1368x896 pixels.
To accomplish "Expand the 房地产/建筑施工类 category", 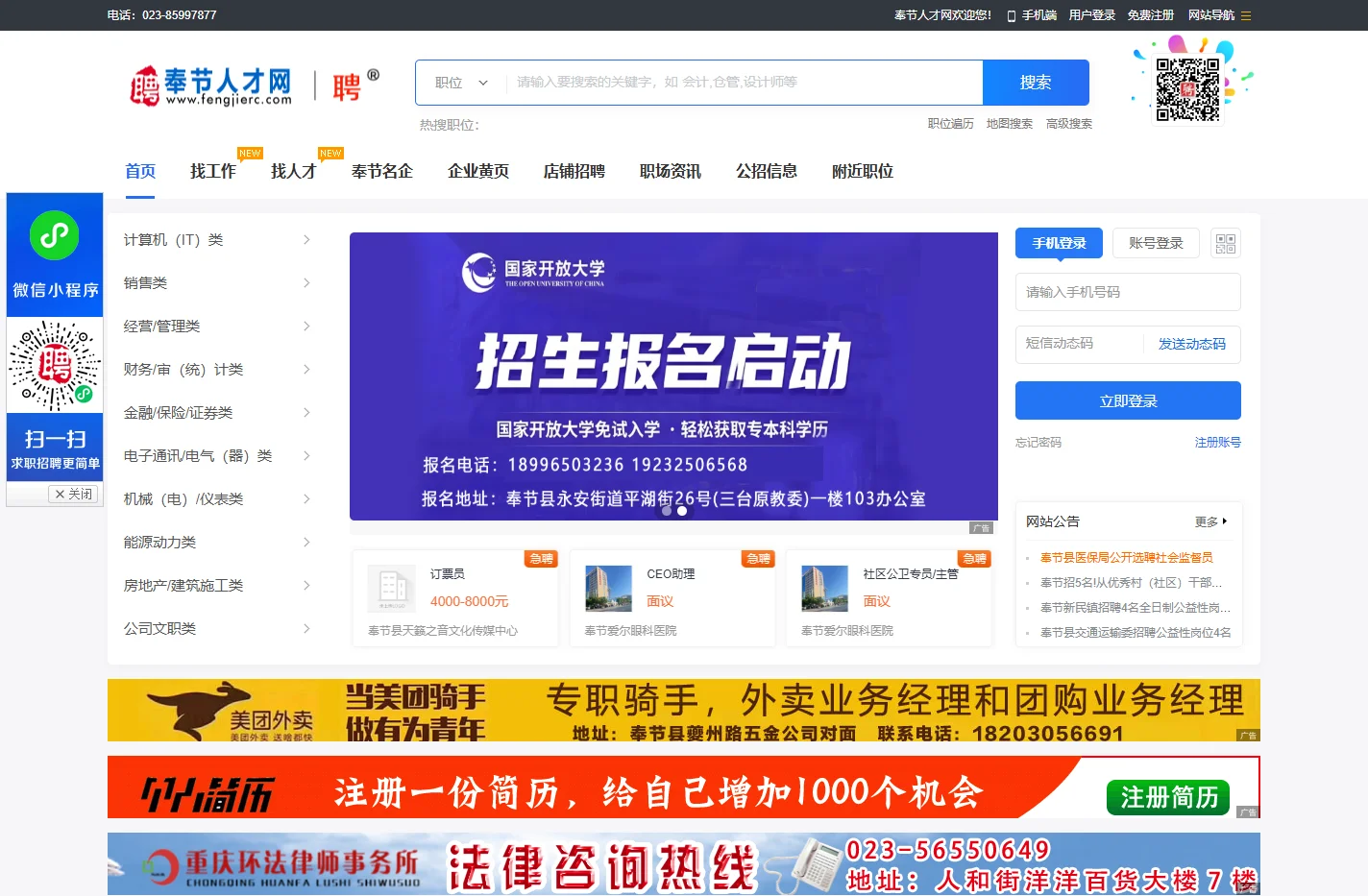I will (x=217, y=586).
